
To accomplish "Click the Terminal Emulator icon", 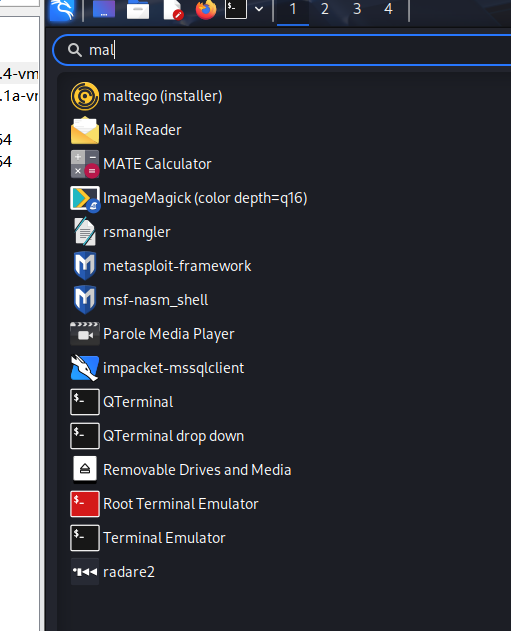I will (85, 538).
